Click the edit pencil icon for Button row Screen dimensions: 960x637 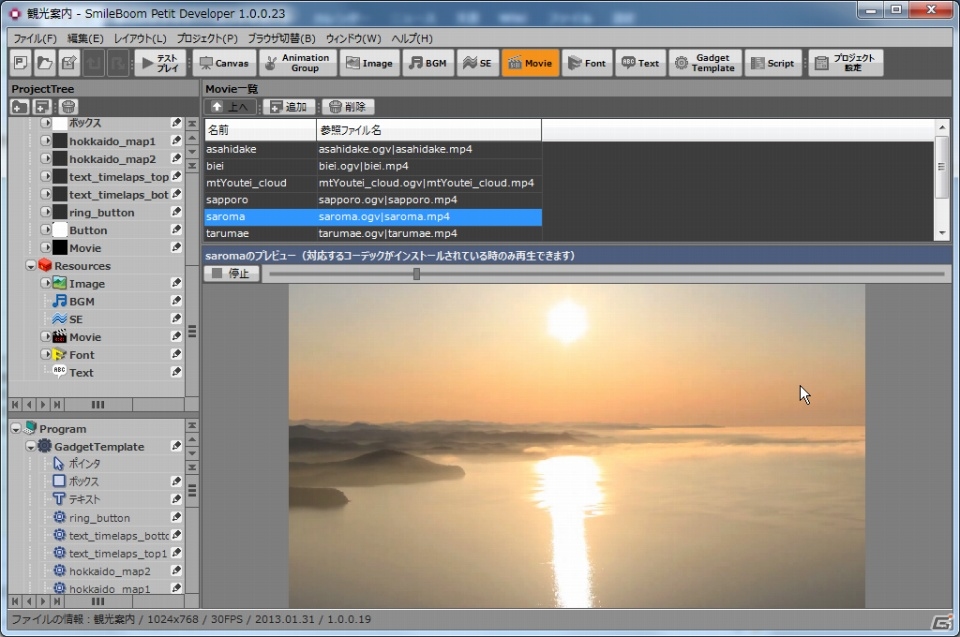click(x=176, y=229)
